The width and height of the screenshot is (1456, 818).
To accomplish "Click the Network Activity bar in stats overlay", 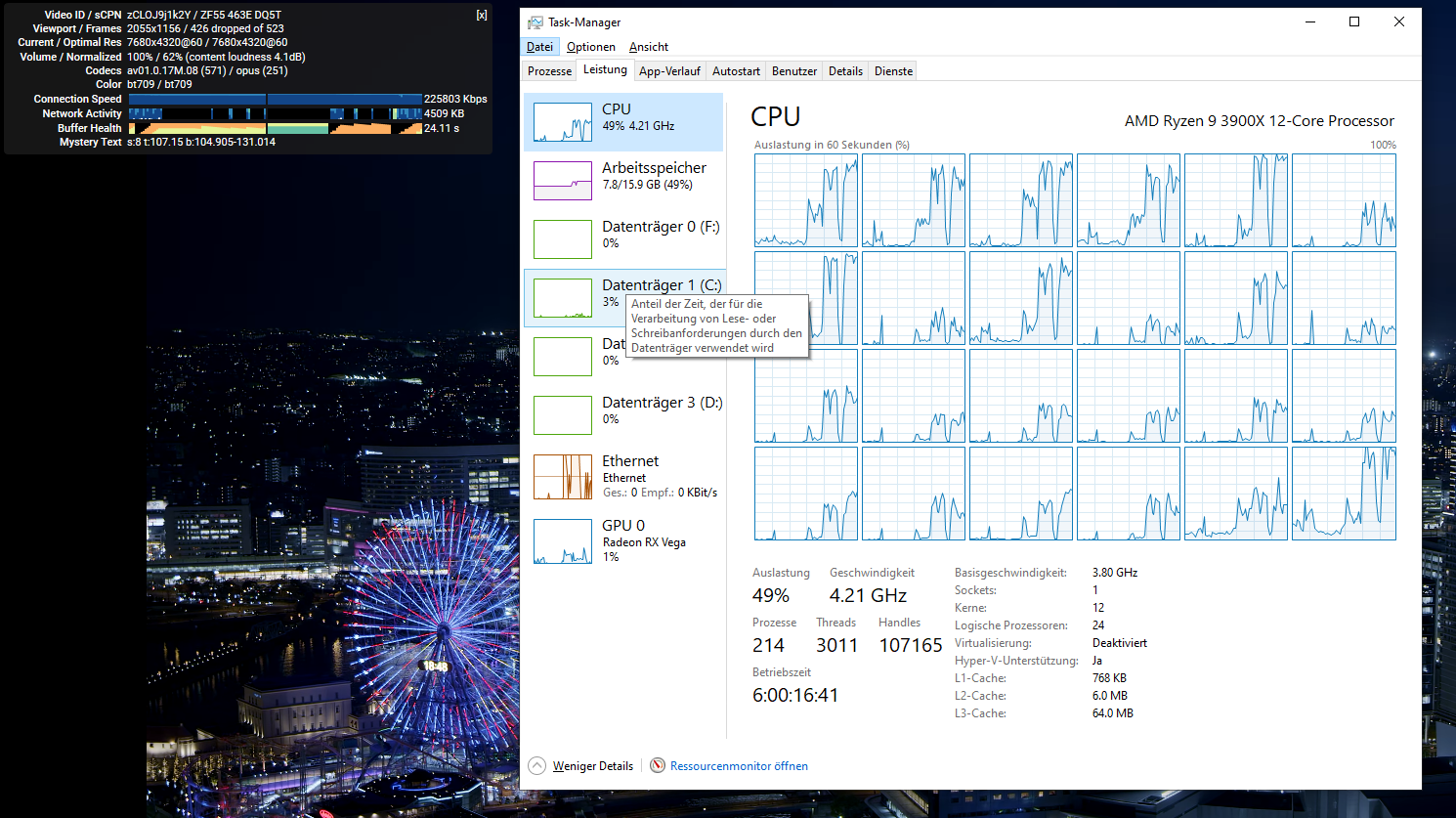I will tap(276, 113).
